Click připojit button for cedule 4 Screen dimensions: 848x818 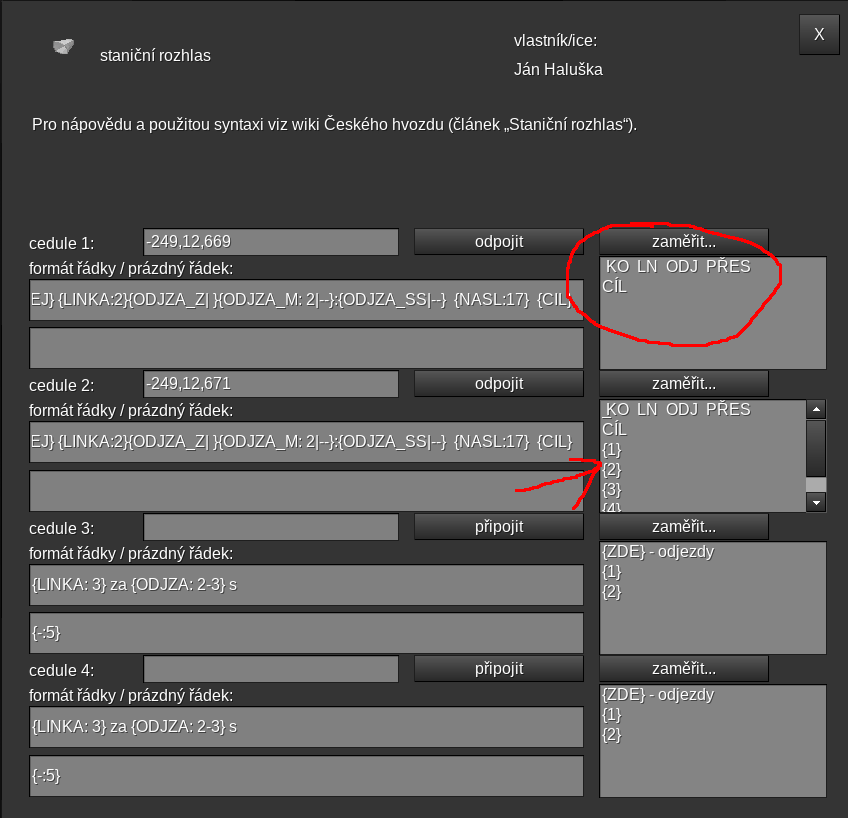[x=499, y=669]
